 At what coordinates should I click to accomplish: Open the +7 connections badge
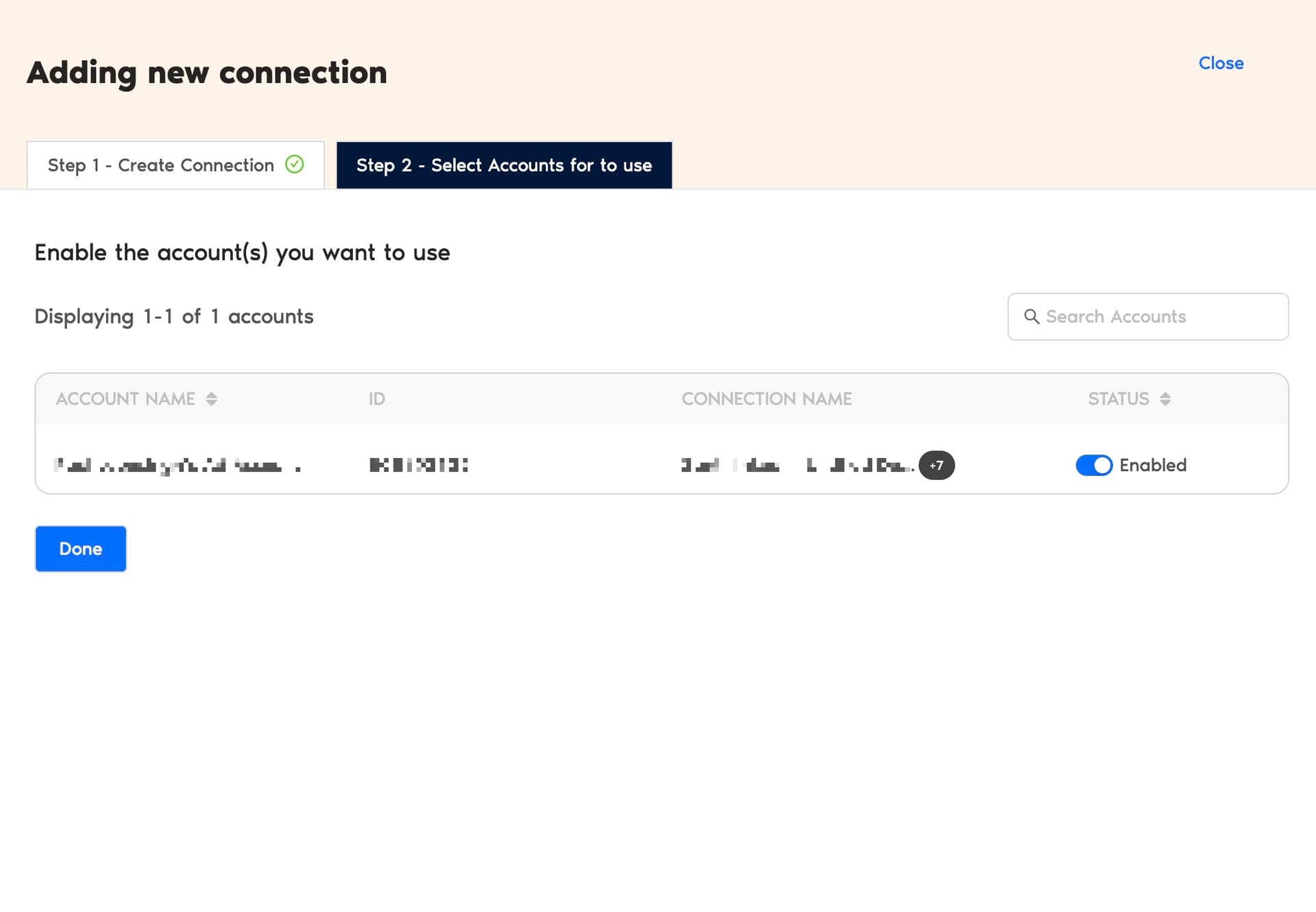(936, 465)
